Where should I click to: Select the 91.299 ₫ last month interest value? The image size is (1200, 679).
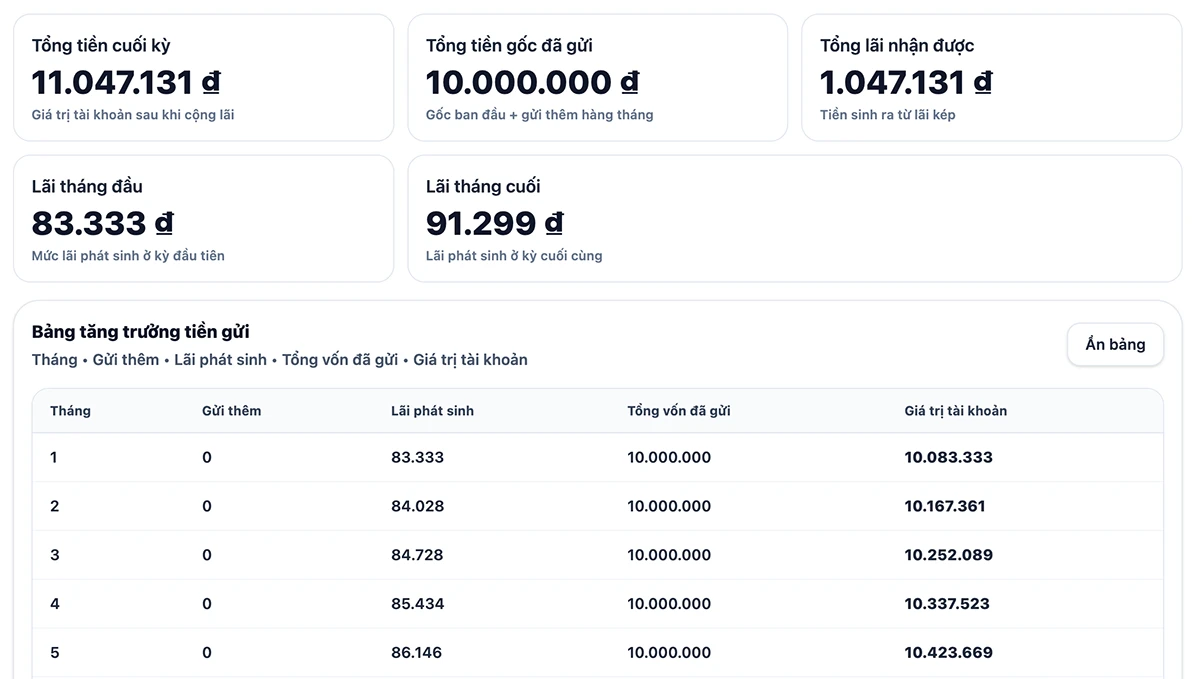coord(495,223)
